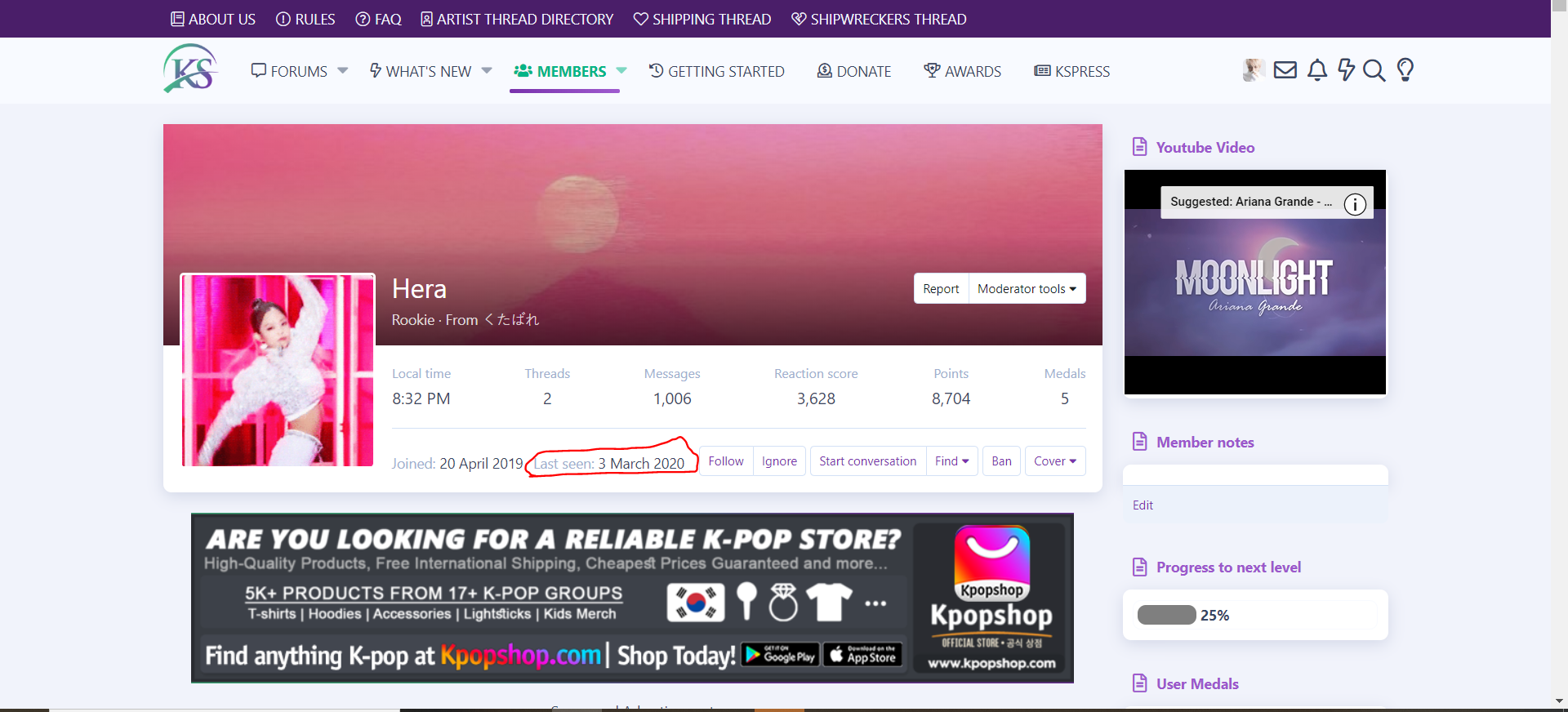Click Hera's profile picture
The height and width of the screenshot is (712, 1568).
coord(278,370)
